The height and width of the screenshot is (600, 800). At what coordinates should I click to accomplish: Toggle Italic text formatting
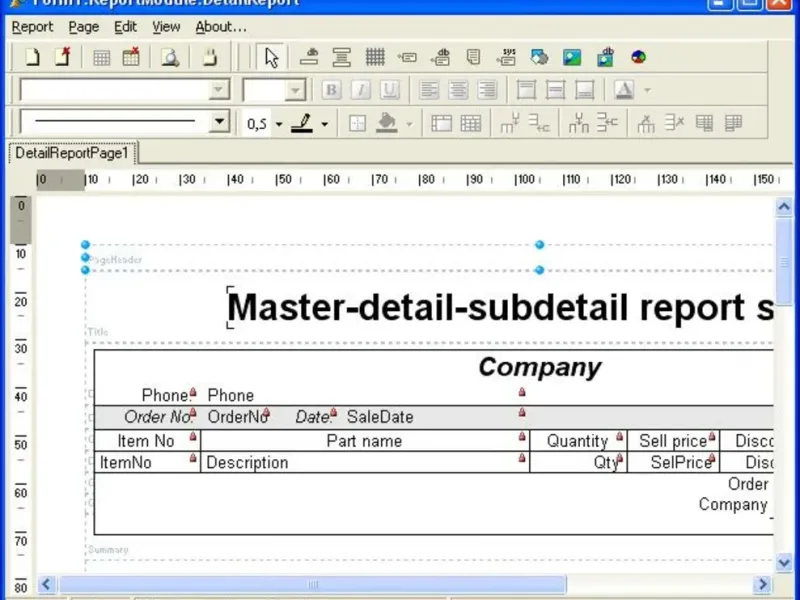click(360, 90)
